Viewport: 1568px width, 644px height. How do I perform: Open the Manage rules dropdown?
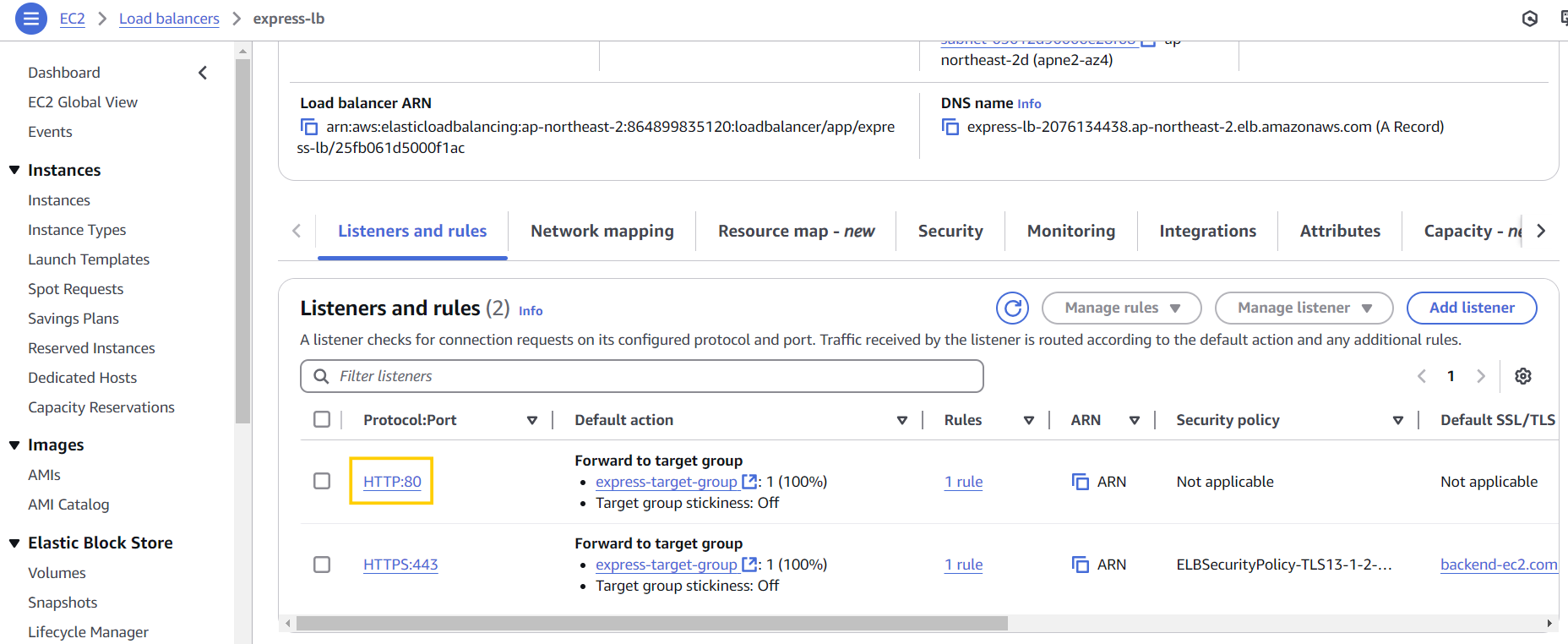tap(1121, 308)
